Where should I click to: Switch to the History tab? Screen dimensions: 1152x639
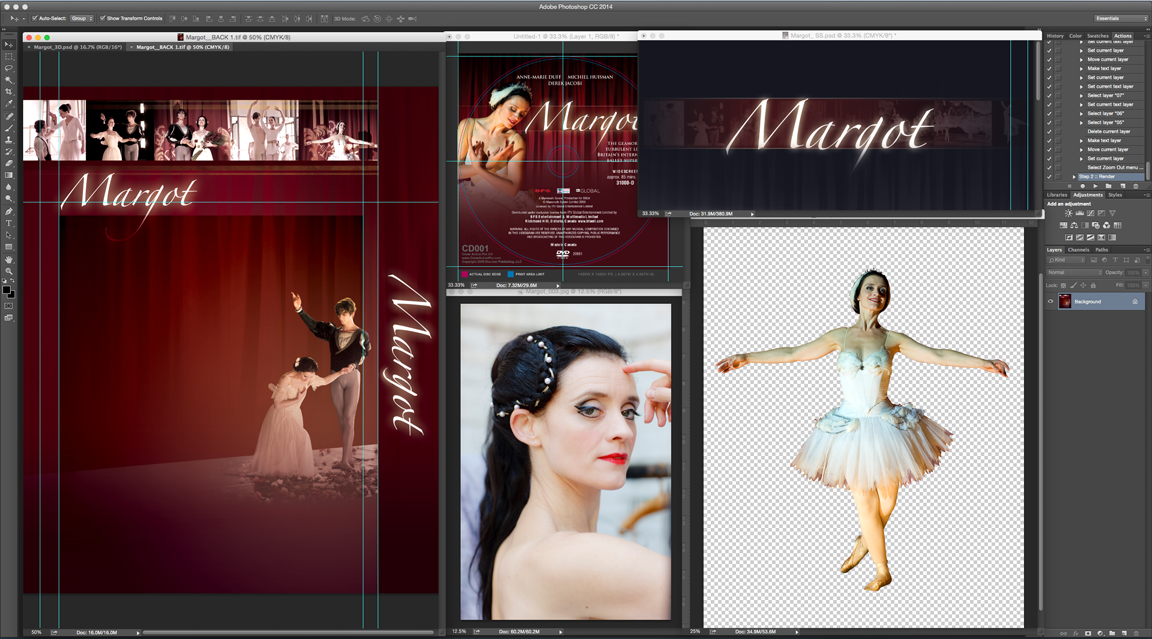[1055, 36]
